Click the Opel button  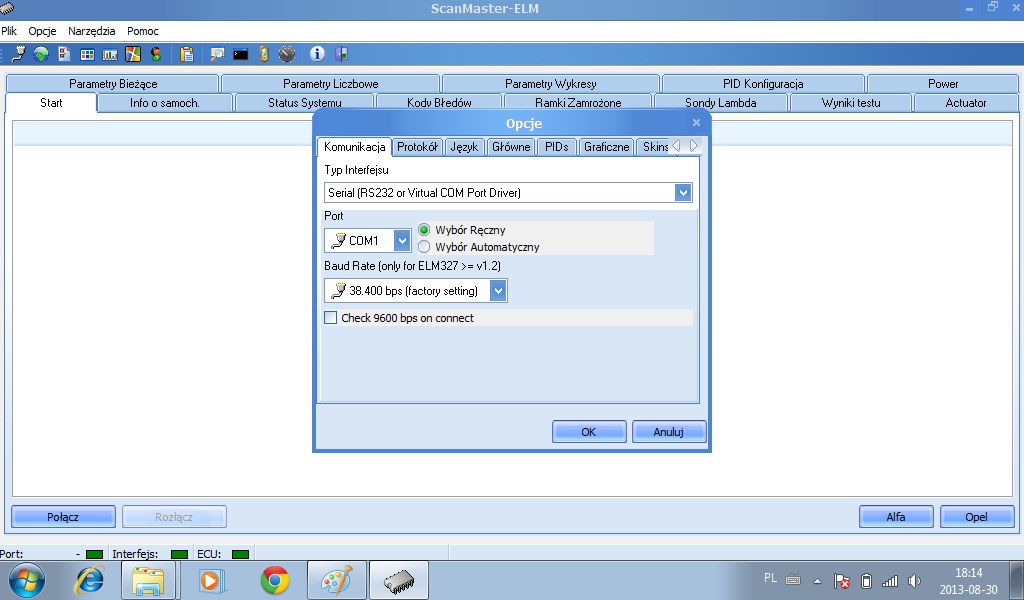click(x=977, y=516)
